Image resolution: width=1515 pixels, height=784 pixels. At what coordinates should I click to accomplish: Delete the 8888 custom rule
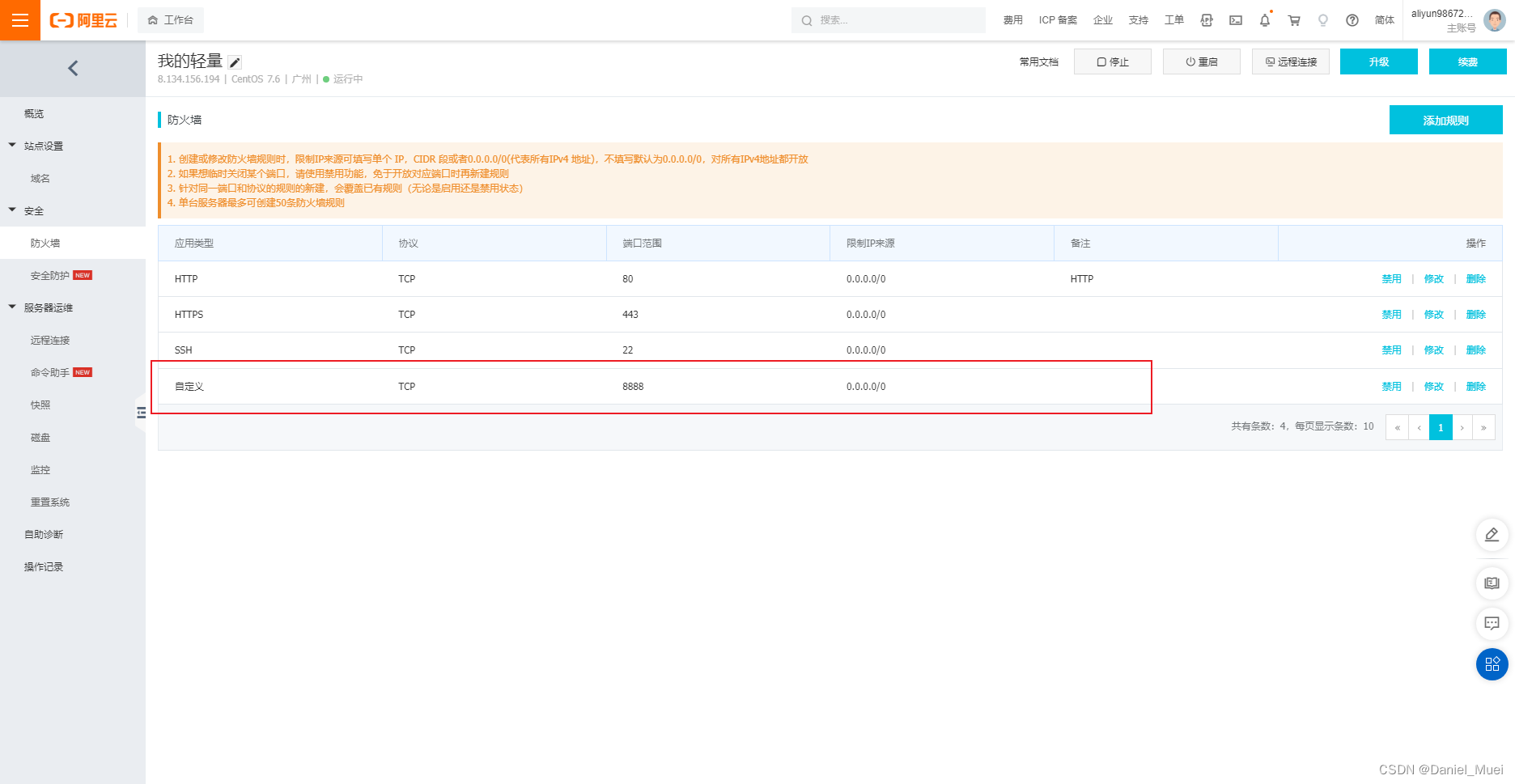[1475, 386]
